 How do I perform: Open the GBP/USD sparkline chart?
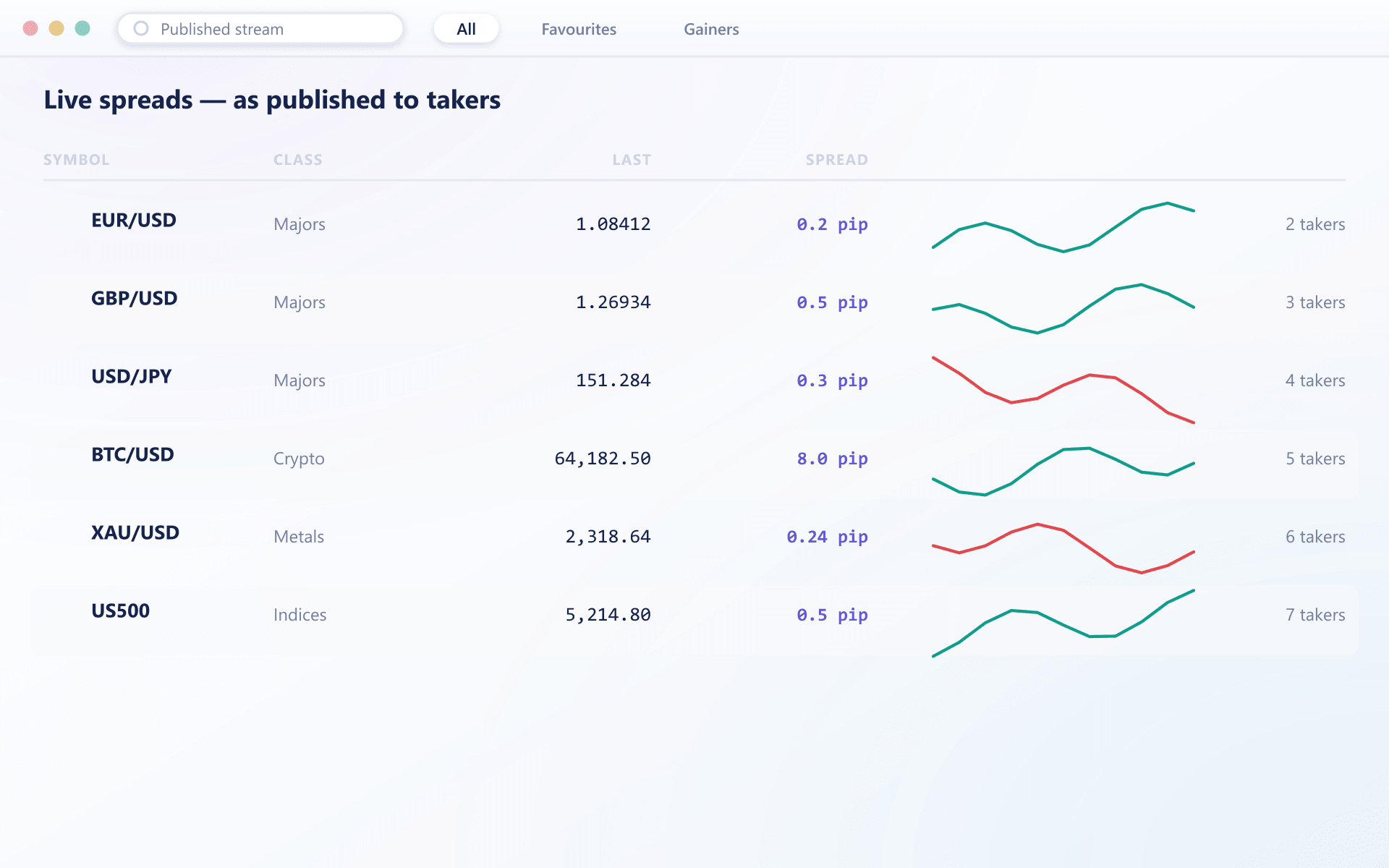[x=1063, y=309]
